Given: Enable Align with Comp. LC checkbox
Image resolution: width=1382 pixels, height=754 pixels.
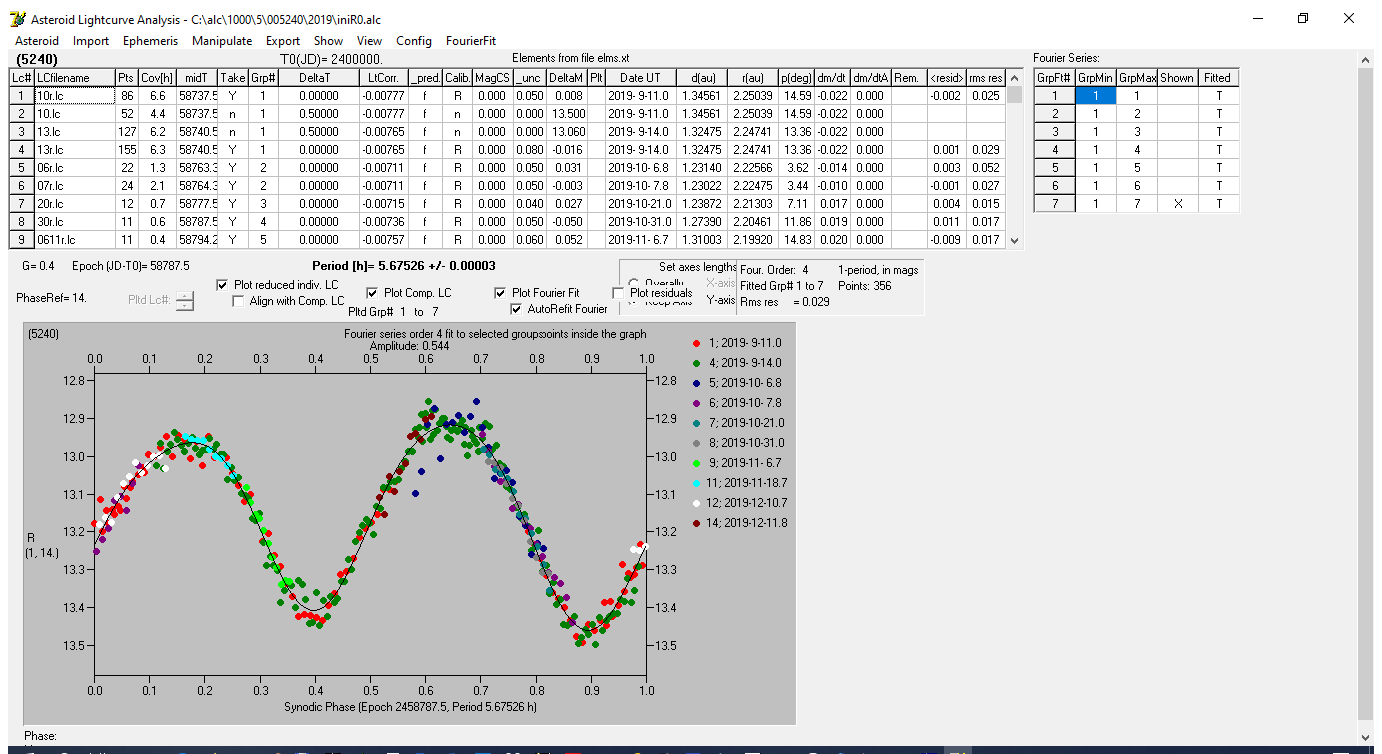Looking at the screenshot, I should point(239,301).
